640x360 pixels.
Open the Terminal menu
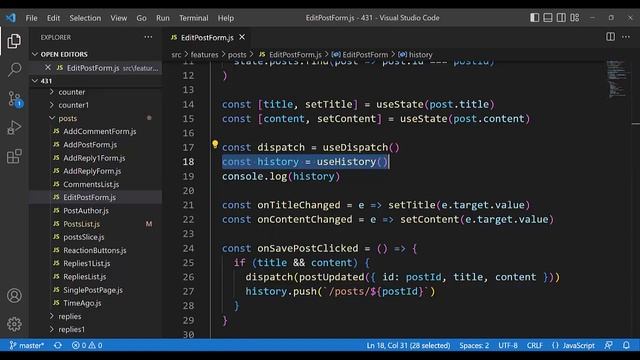pos(194,18)
